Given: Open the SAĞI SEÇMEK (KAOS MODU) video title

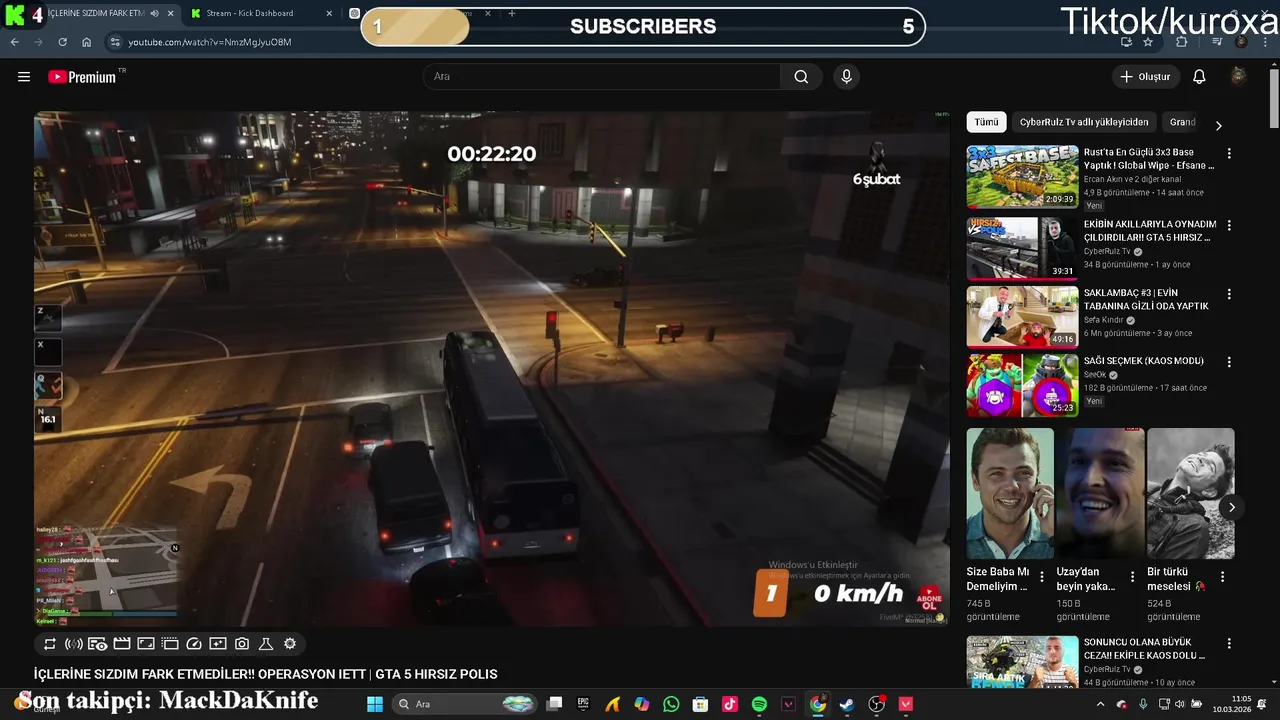Looking at the screenshot, I should tap(1144, 361).
